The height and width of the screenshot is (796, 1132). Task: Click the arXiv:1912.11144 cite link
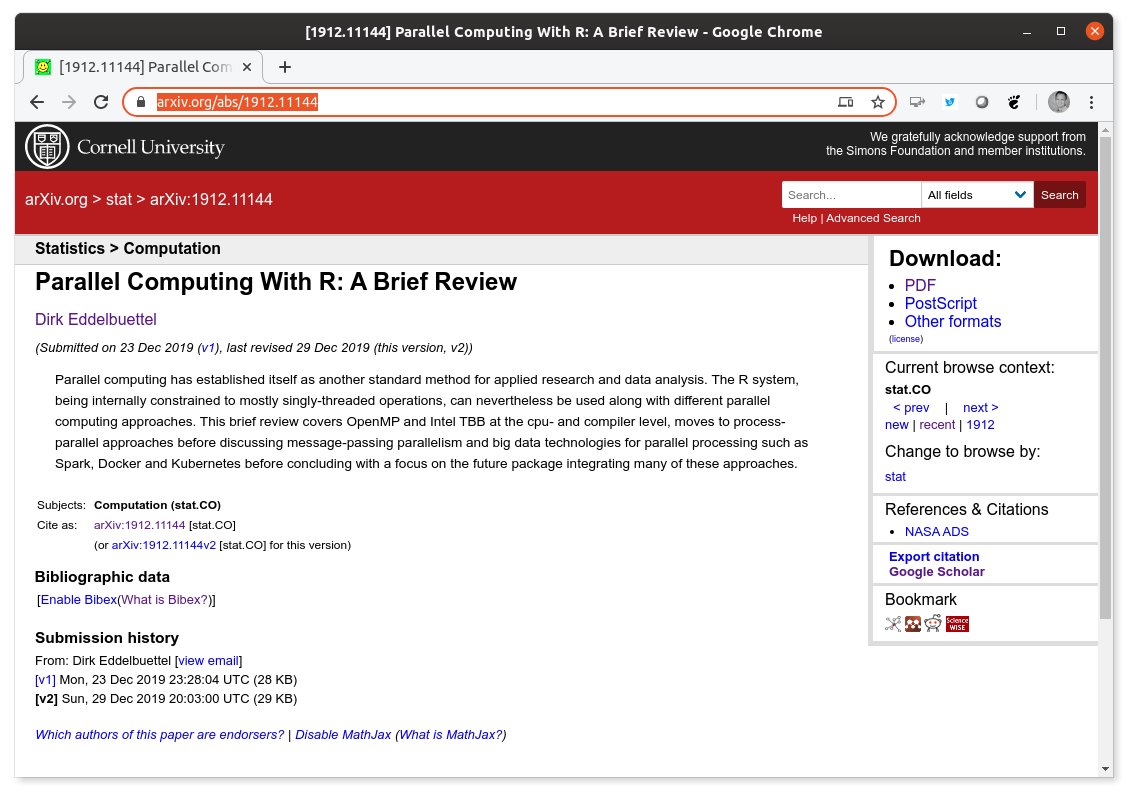(139, 525)
